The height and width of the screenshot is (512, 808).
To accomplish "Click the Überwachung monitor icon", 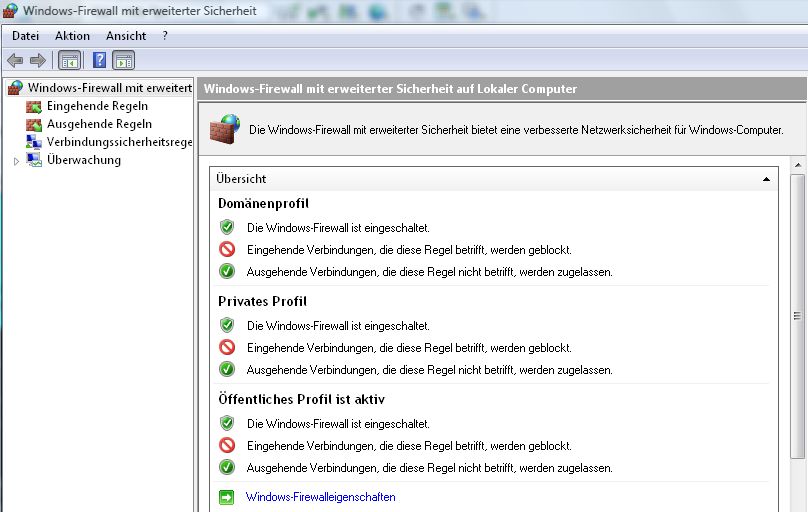I will (x=34, y=160).
